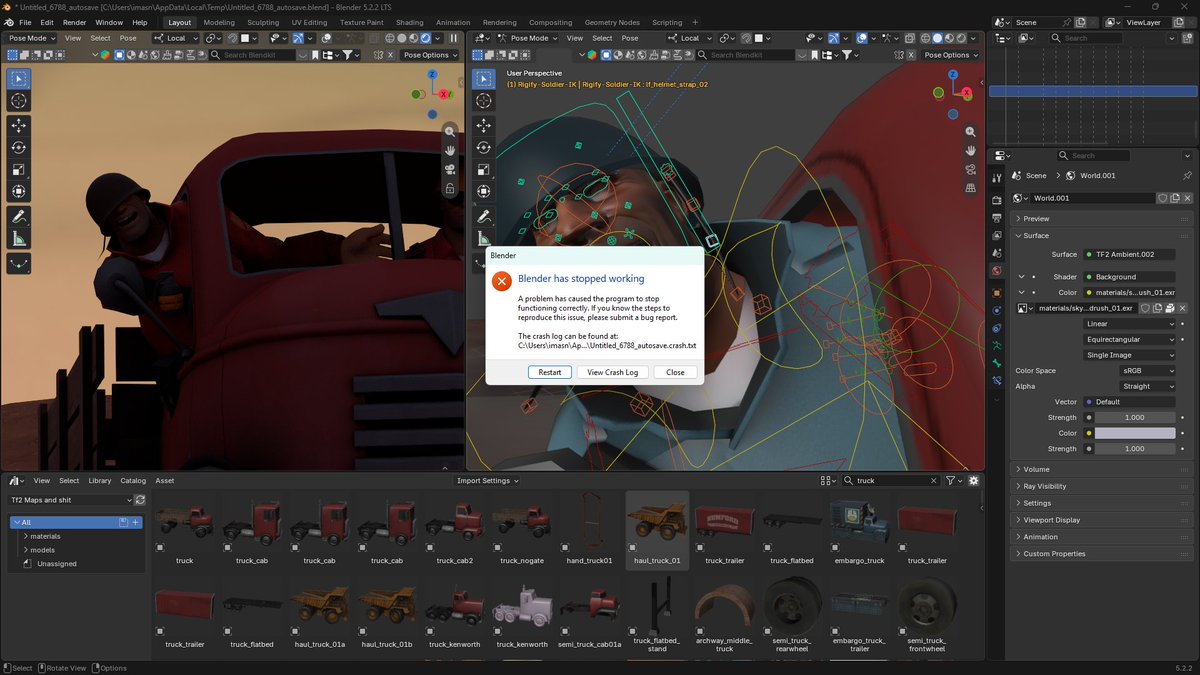The image size is (1200, 675).
Task: Open the Object properties tab
Action: click(996, 293)
